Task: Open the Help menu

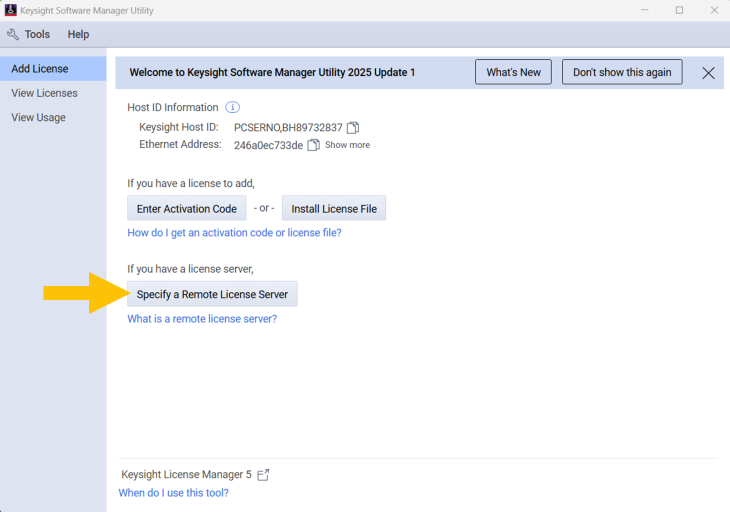Action: 78,34
